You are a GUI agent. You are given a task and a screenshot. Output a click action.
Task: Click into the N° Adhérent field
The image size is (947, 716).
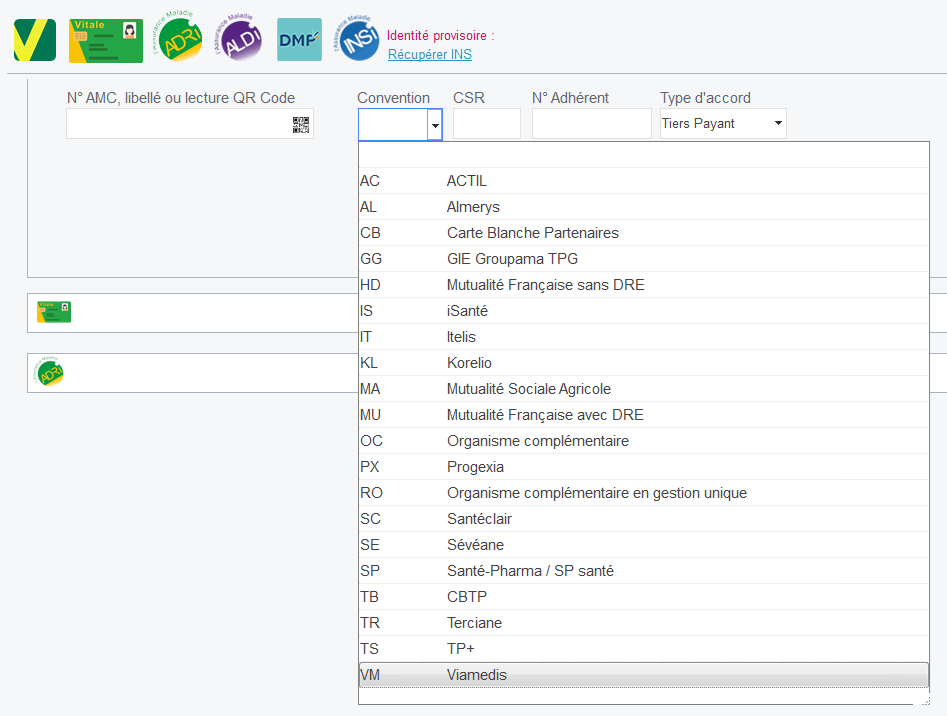591,124
